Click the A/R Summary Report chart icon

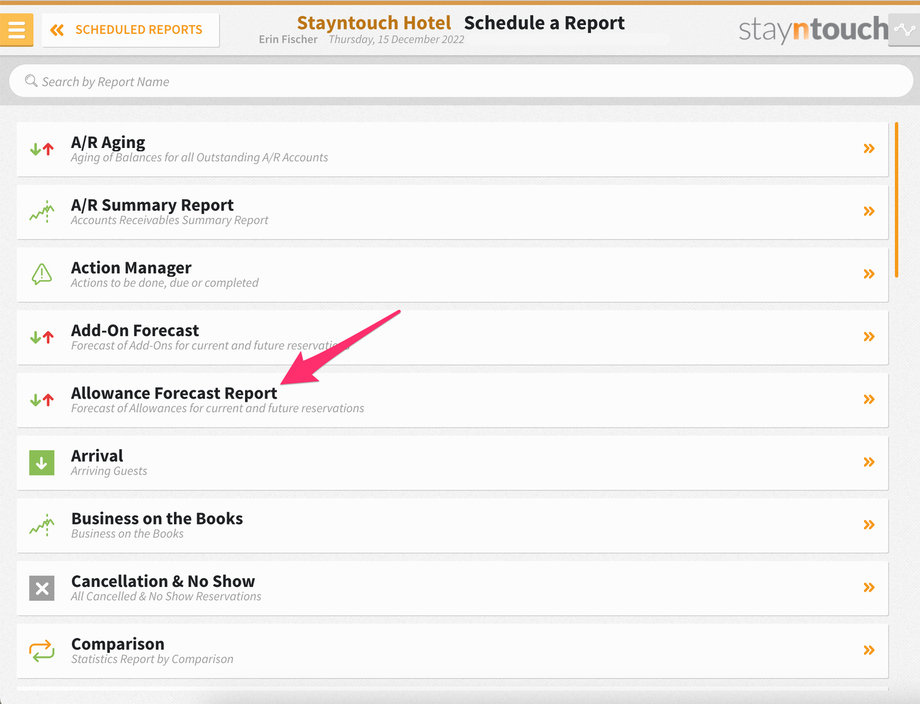(42, 212)
